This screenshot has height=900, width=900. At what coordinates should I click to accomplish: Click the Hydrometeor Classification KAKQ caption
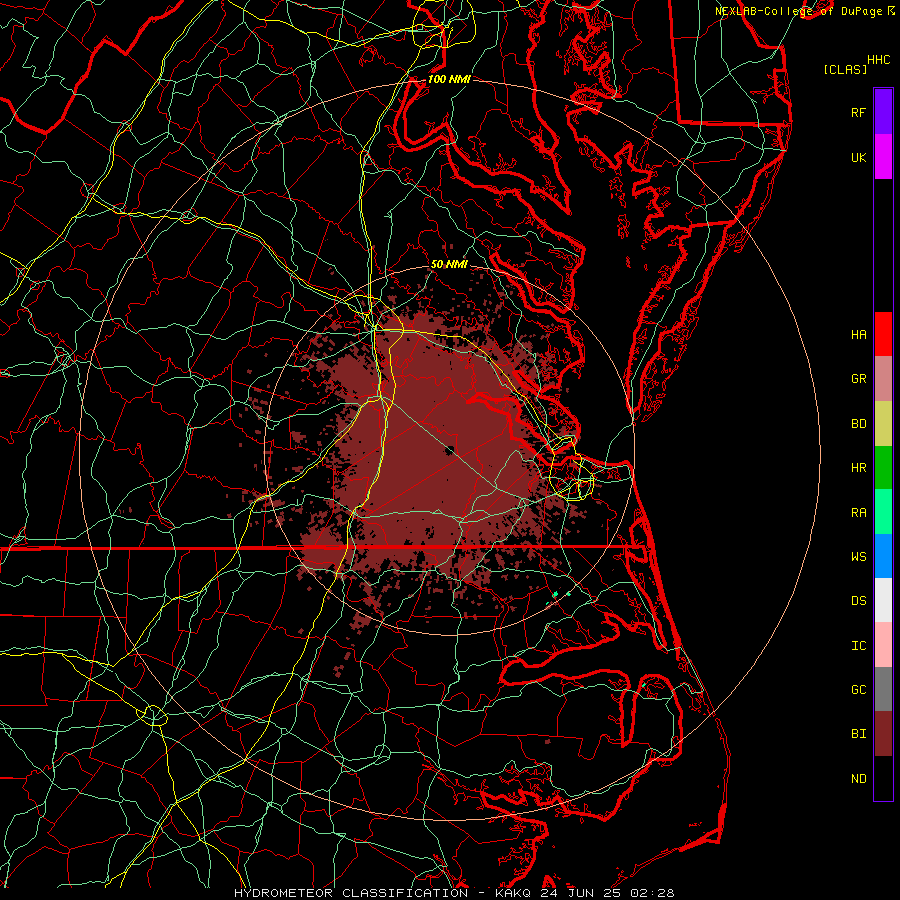pyautogui.click(x=454, y=893)
